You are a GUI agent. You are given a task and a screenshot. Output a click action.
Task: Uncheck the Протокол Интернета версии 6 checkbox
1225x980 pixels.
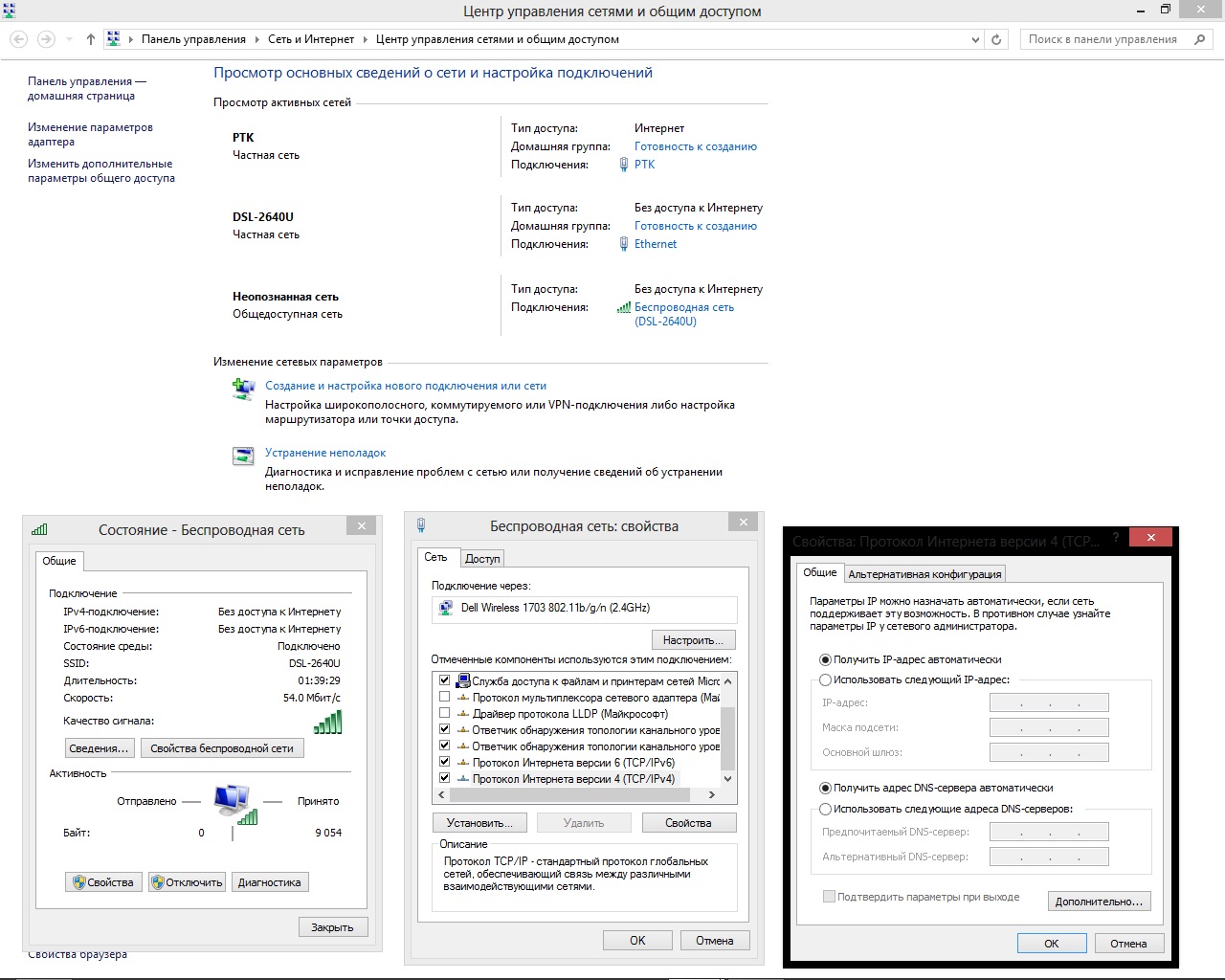click(444, 763)
